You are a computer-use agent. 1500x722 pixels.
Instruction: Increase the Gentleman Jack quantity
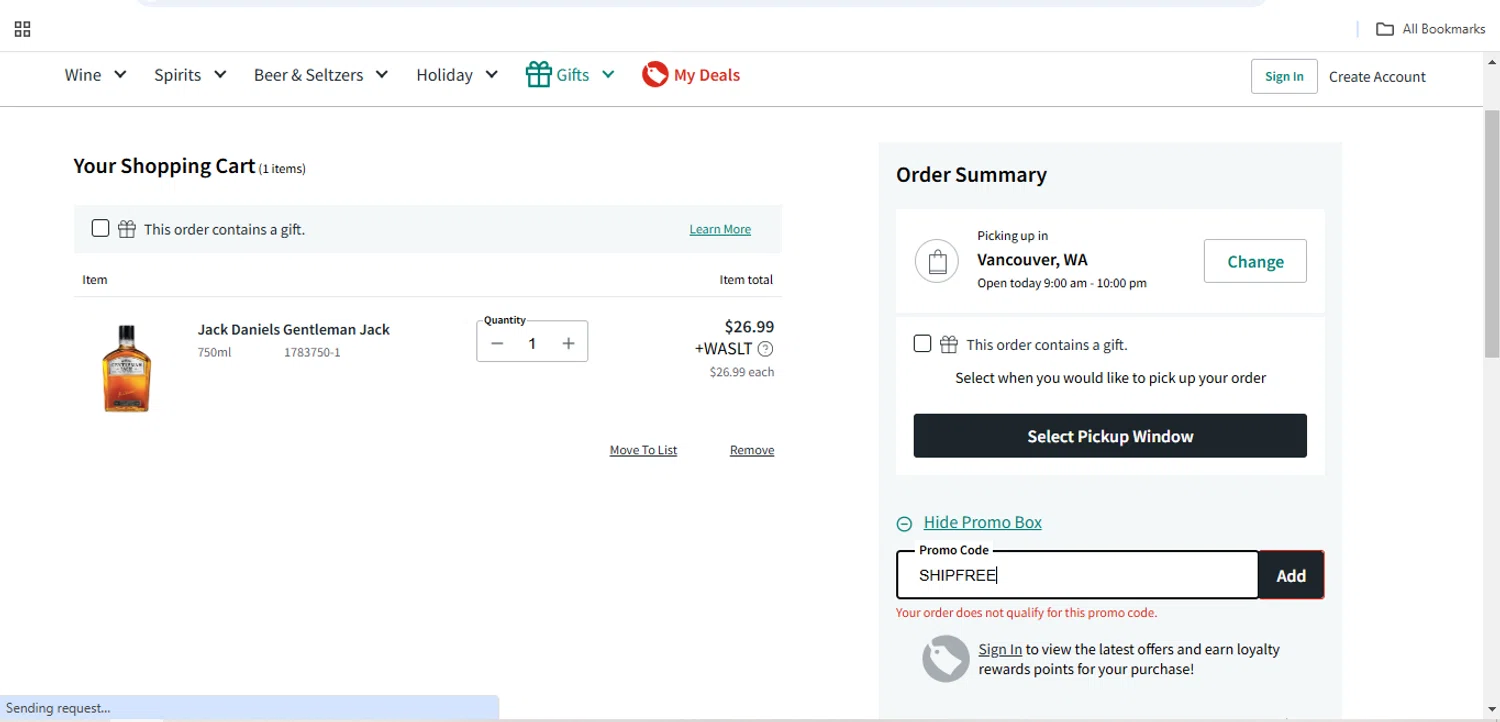(x=568, y=343)
